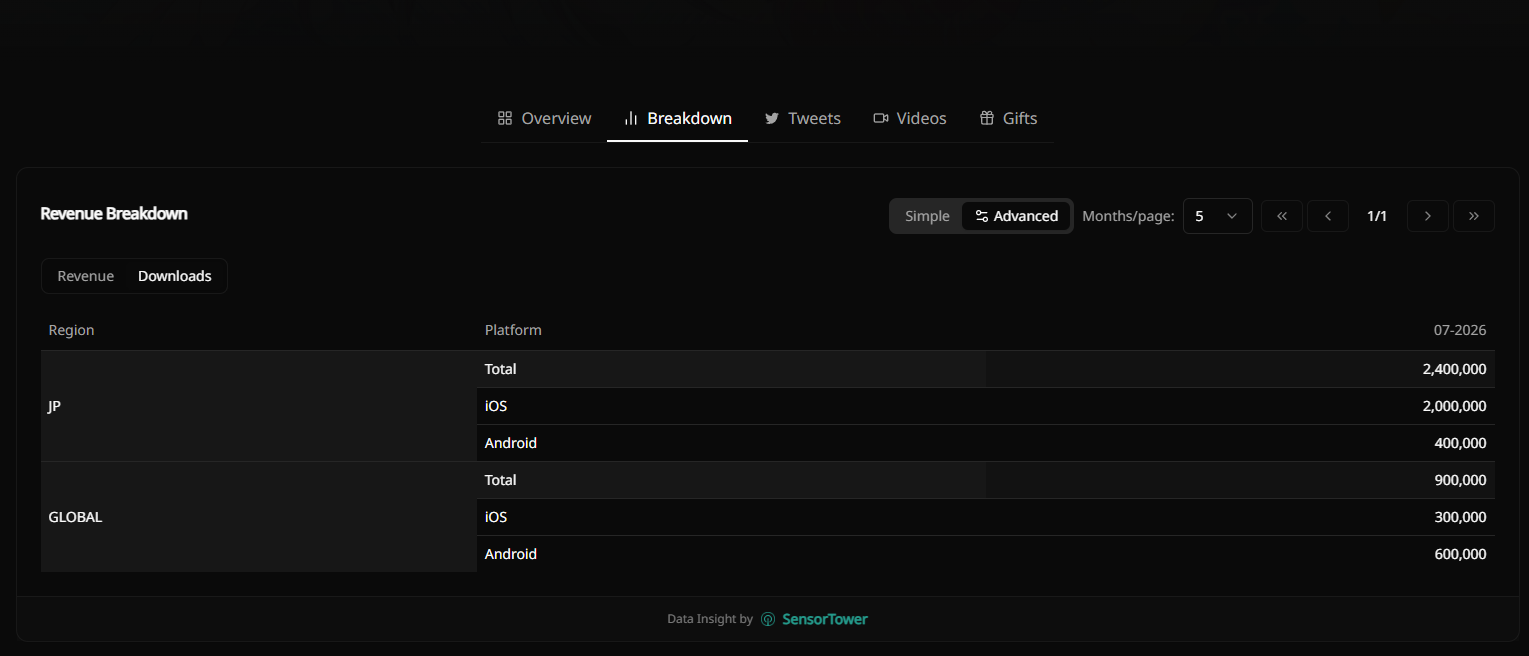1529x656 pixels.
Task: Click the Revenue Breakdown heading
Action: click(114, 213)
